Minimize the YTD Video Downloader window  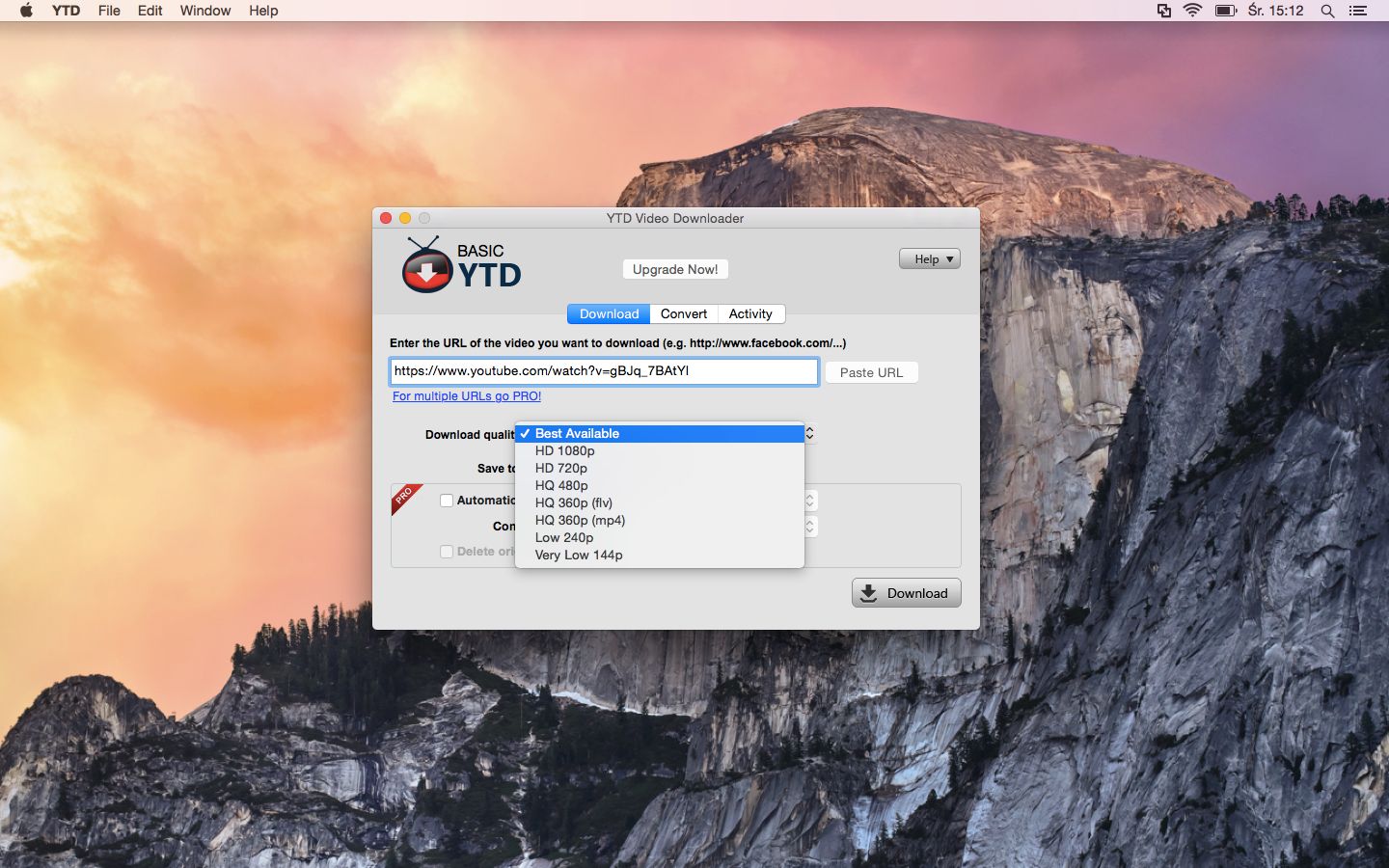point(405,218)
